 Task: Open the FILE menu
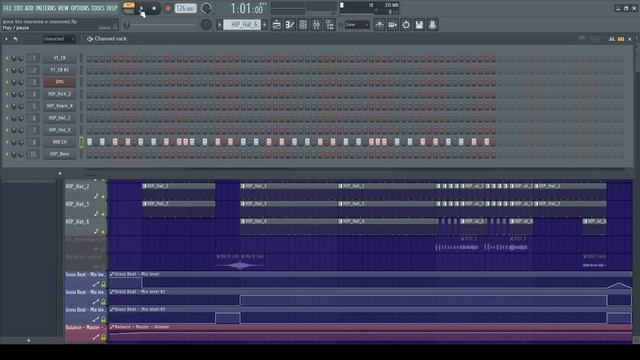tap(7, 8)
